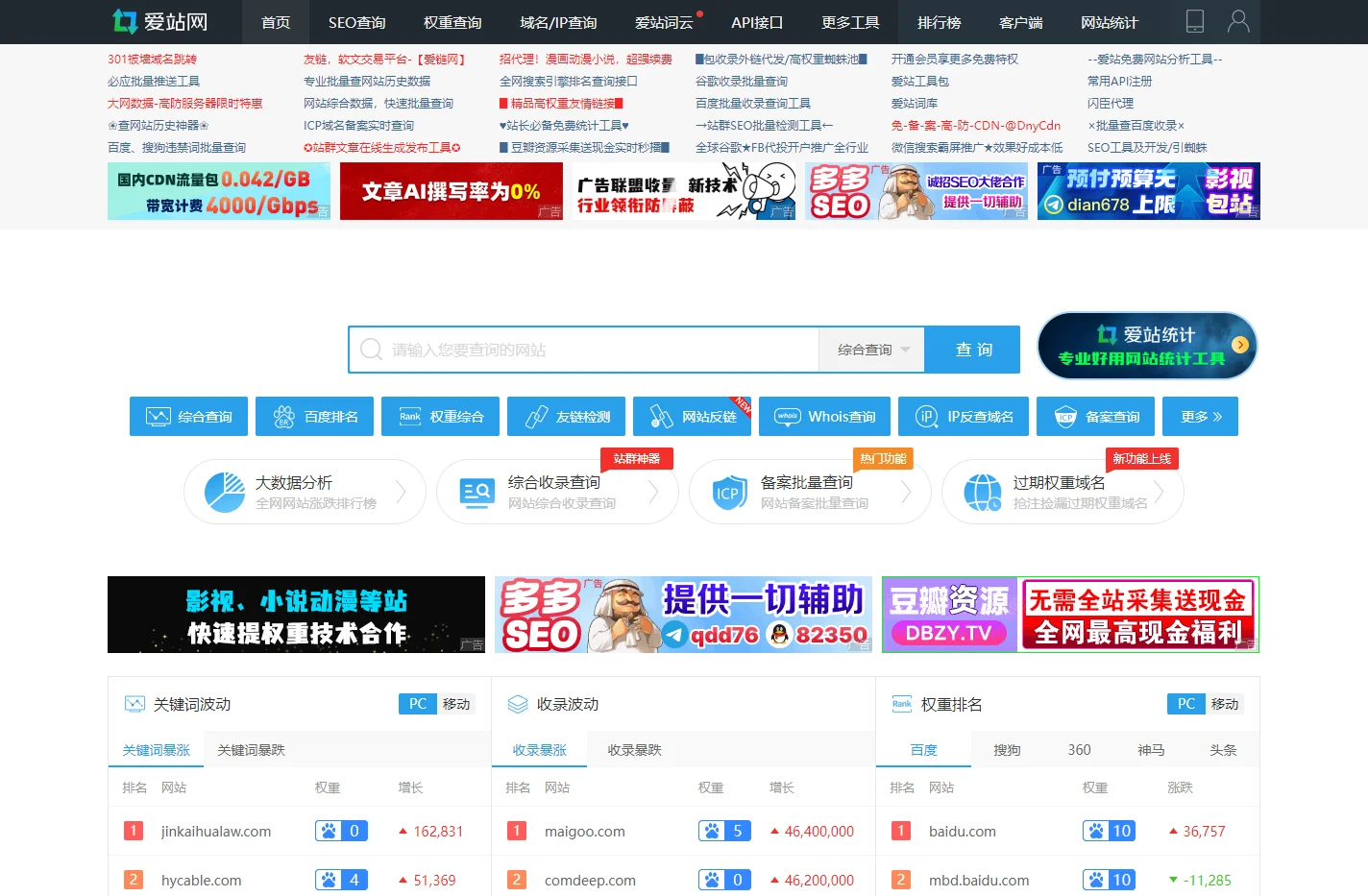Image resolution: width=1368 pixels, height=896 pixels.
Task: Open 友链检测 tool button
Action: coord(566,416)
